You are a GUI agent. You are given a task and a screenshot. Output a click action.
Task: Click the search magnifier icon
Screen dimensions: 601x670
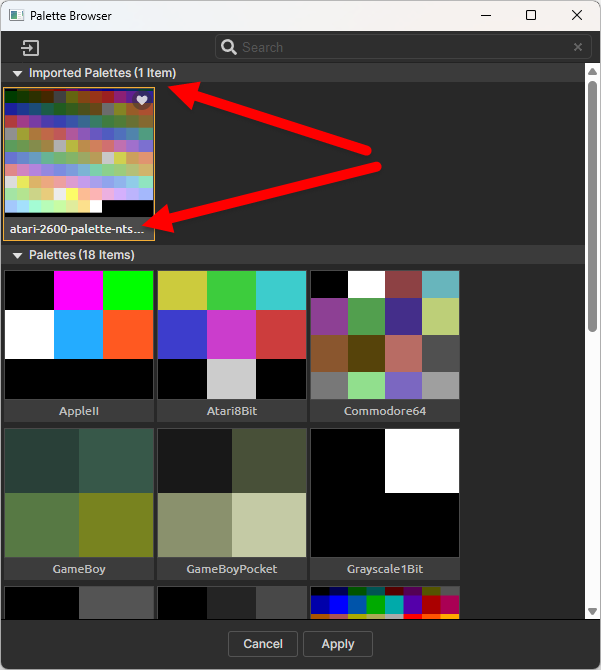click(x=229, y=47)
